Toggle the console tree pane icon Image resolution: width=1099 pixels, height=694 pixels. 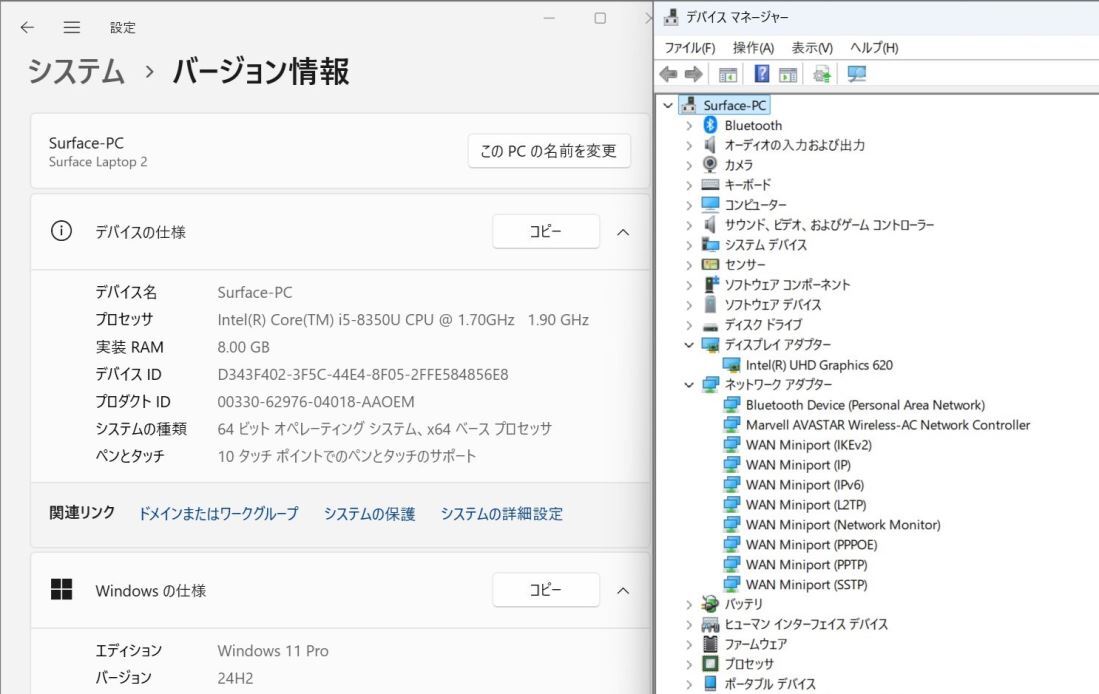click(x=729, y=72)
